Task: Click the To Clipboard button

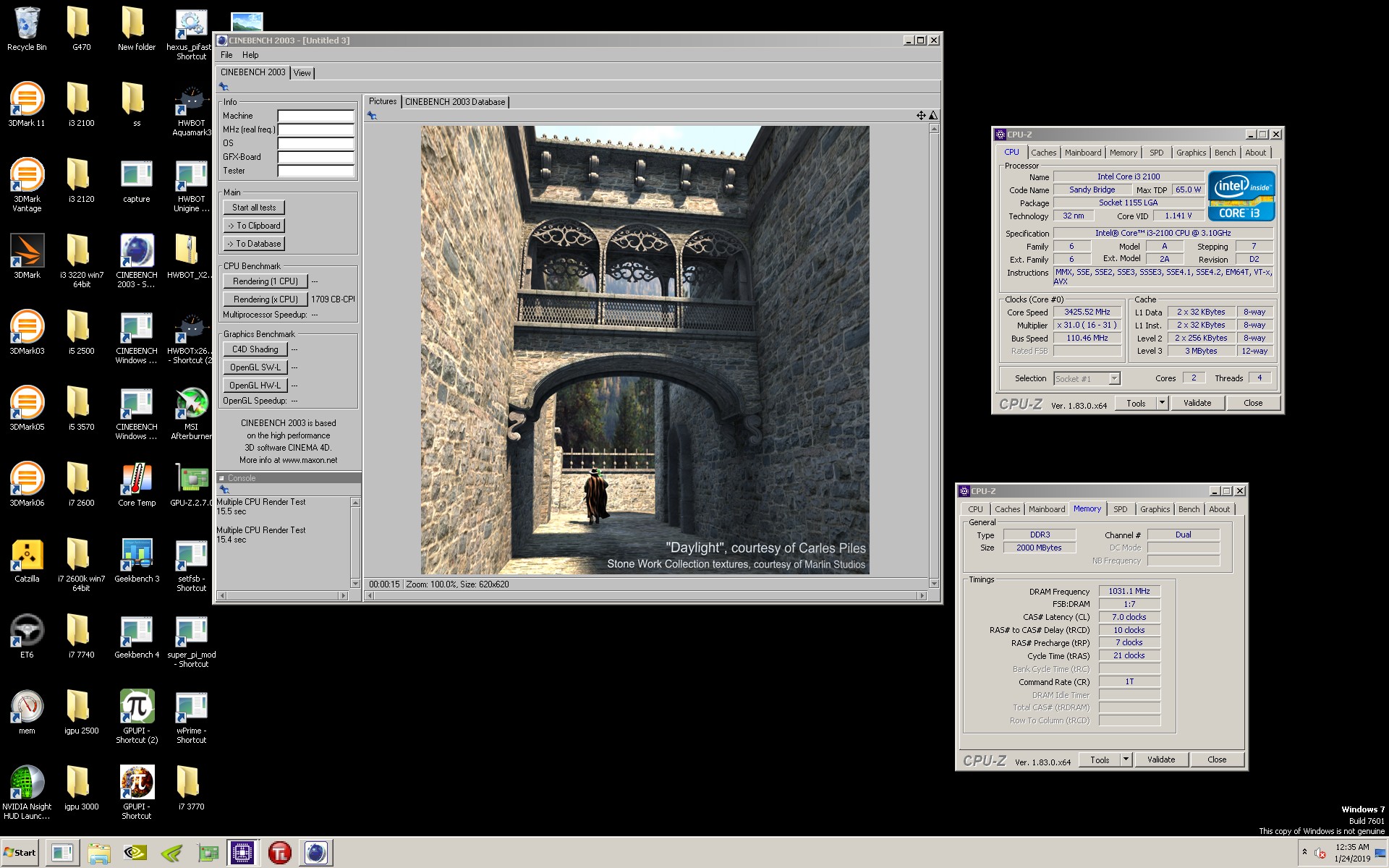Action: tap(254, 226)
